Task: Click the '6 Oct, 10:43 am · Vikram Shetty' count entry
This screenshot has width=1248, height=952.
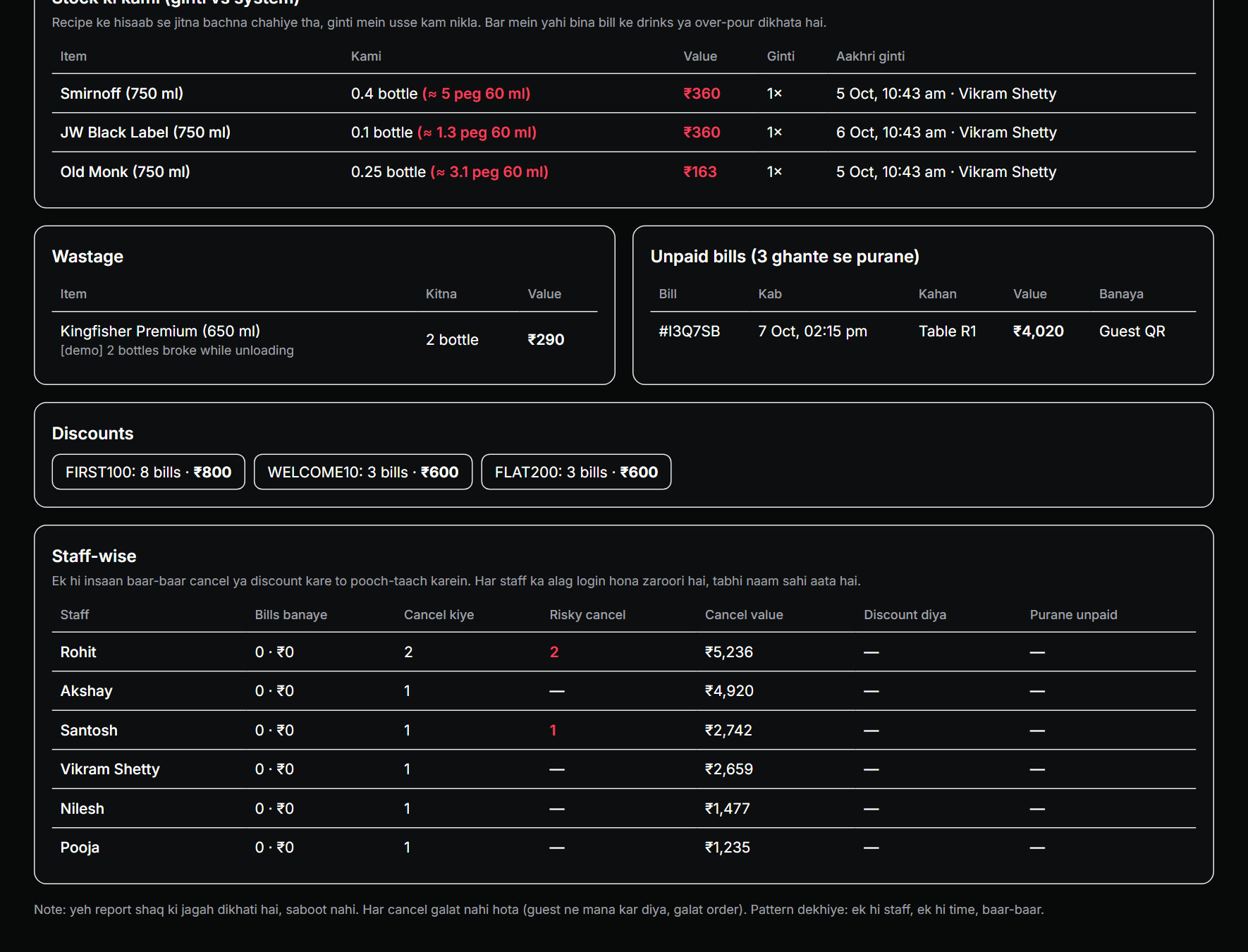Action: [946, 133]
